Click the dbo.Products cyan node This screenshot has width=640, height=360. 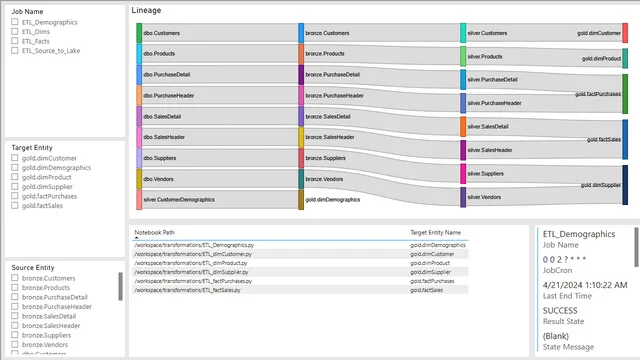(139, 54)
